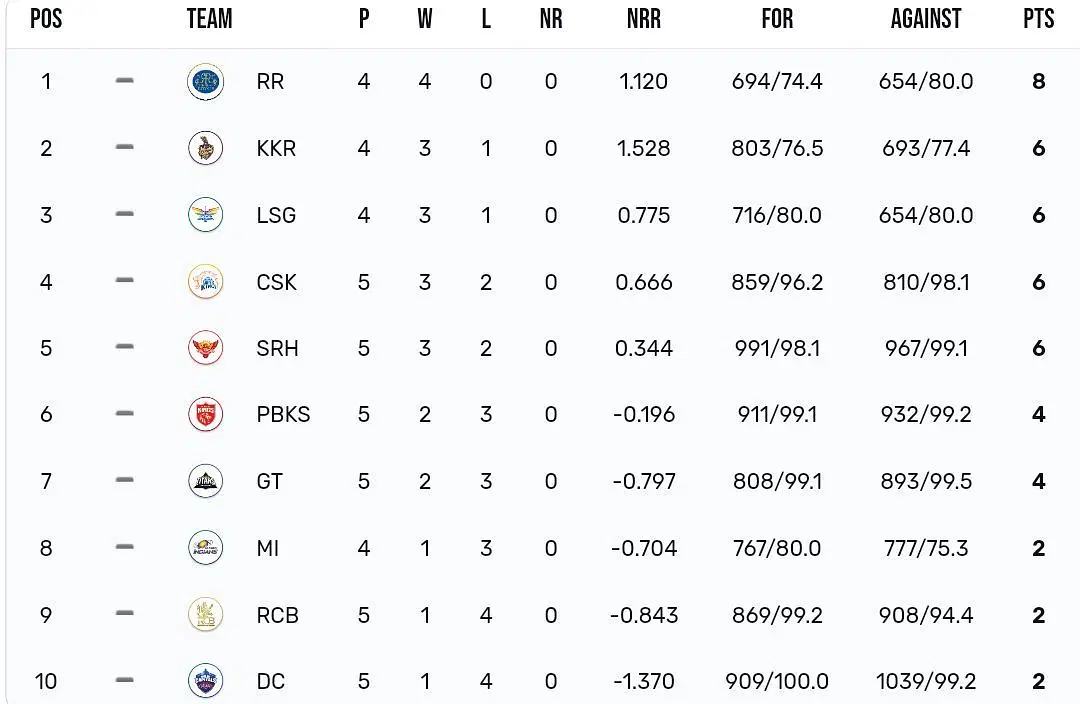
Task: Open the Mumbai Indians logo
Action: (205, 548)
